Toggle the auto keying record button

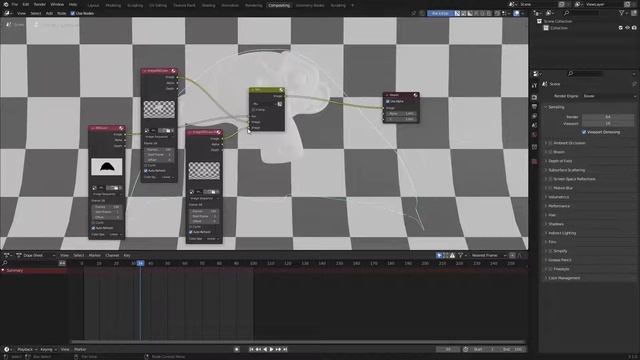(237, 349)
